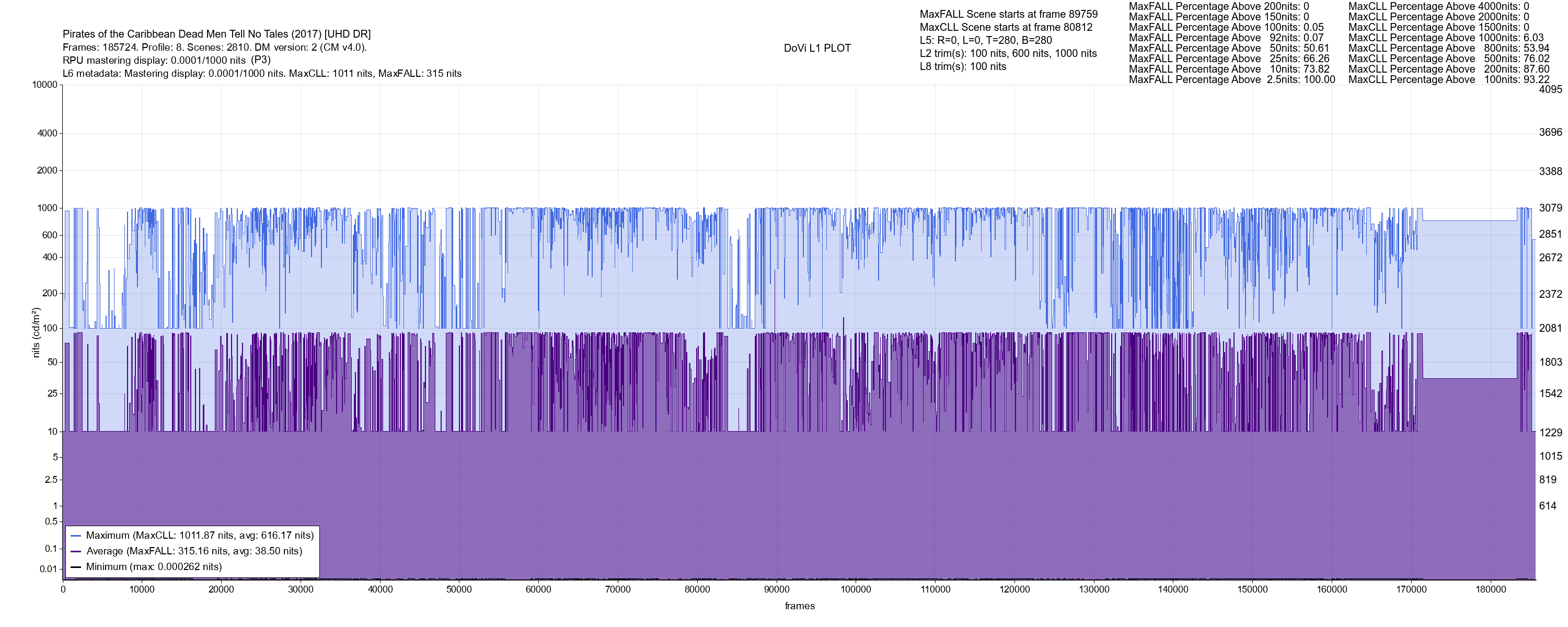The width and height of the screenshot is (1568, 627).
Task: Click the MaxFALL Percentage Above 50nits line
Action: point(1229,48)
